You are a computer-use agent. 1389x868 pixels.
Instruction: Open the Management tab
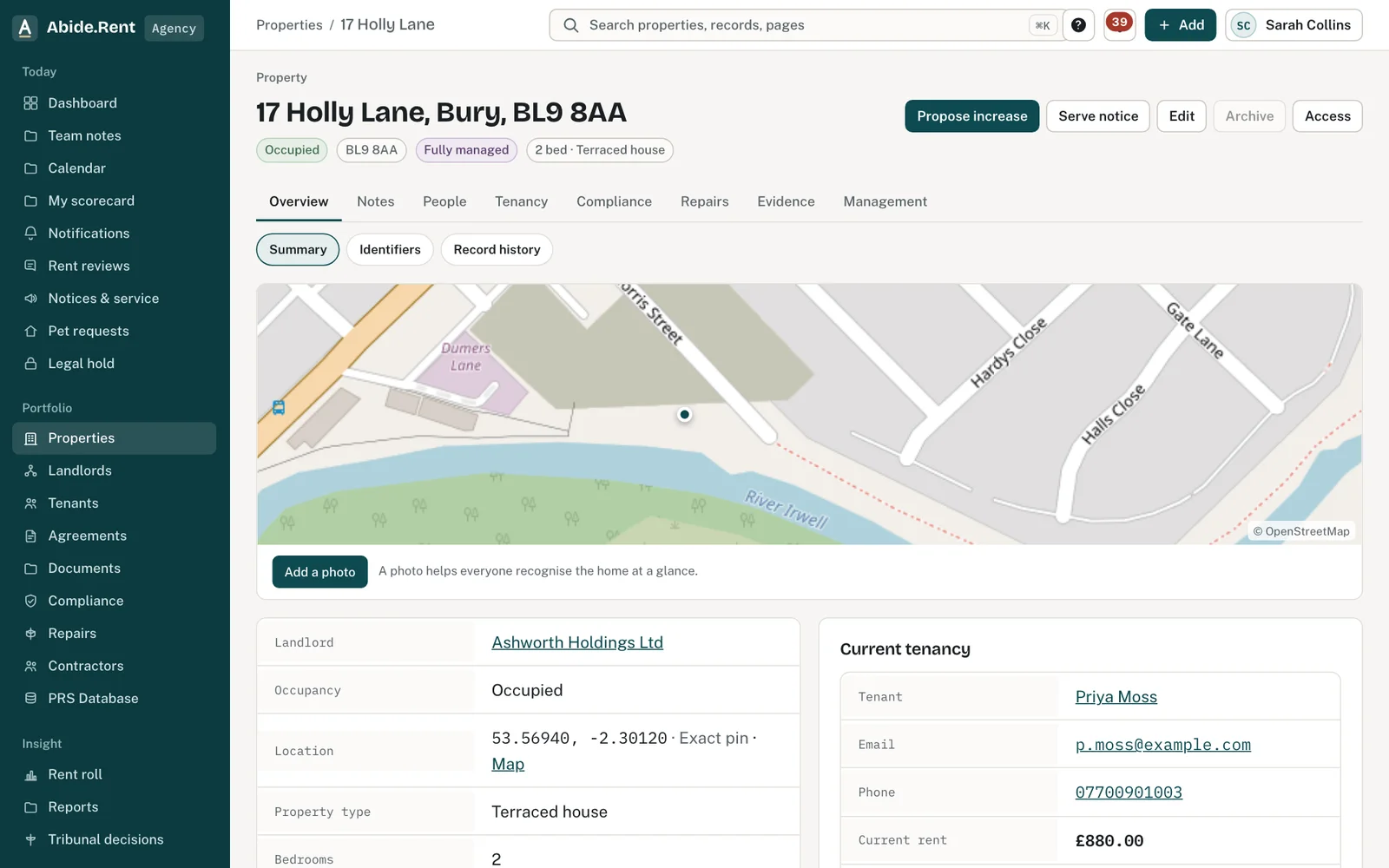885,201
